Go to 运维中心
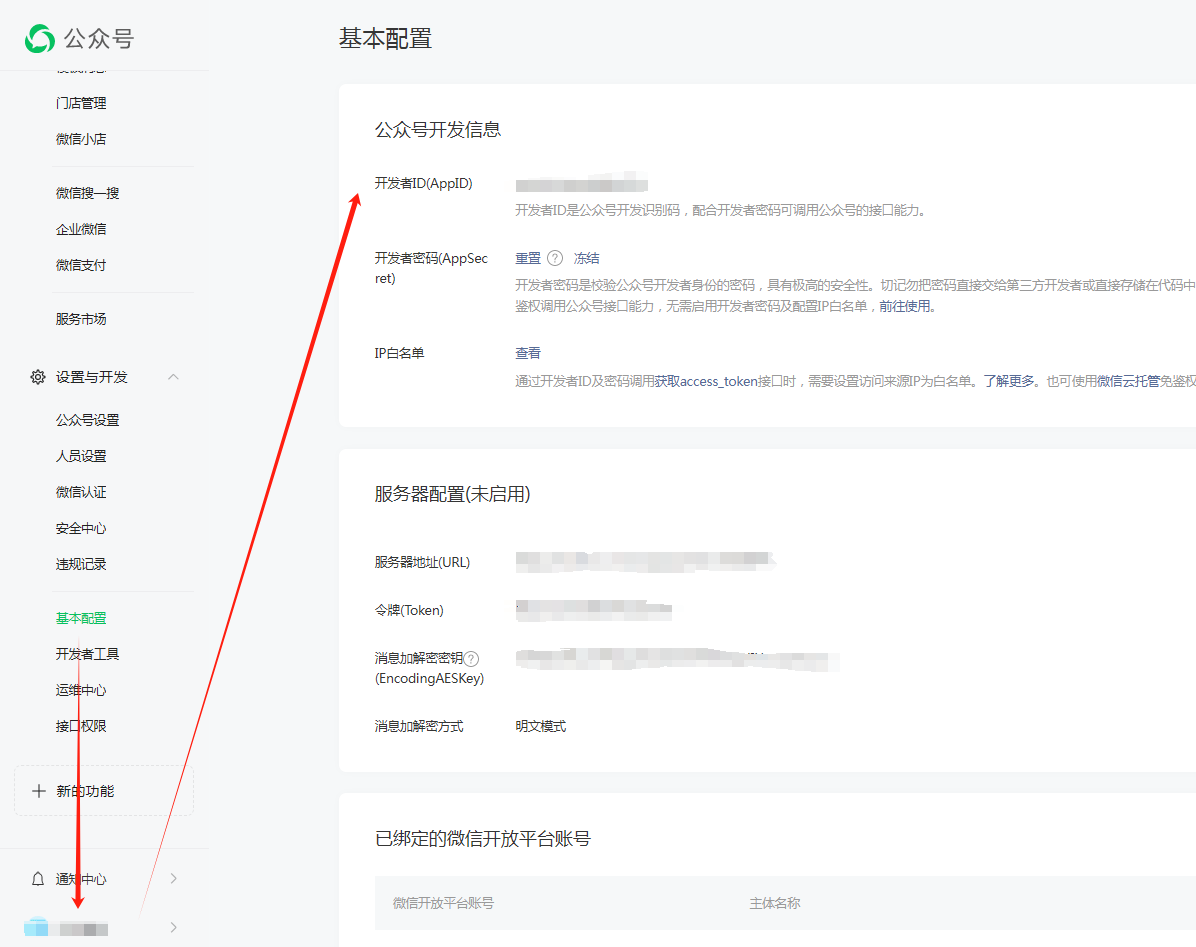The image size is (1196, 947). point(81,690)
